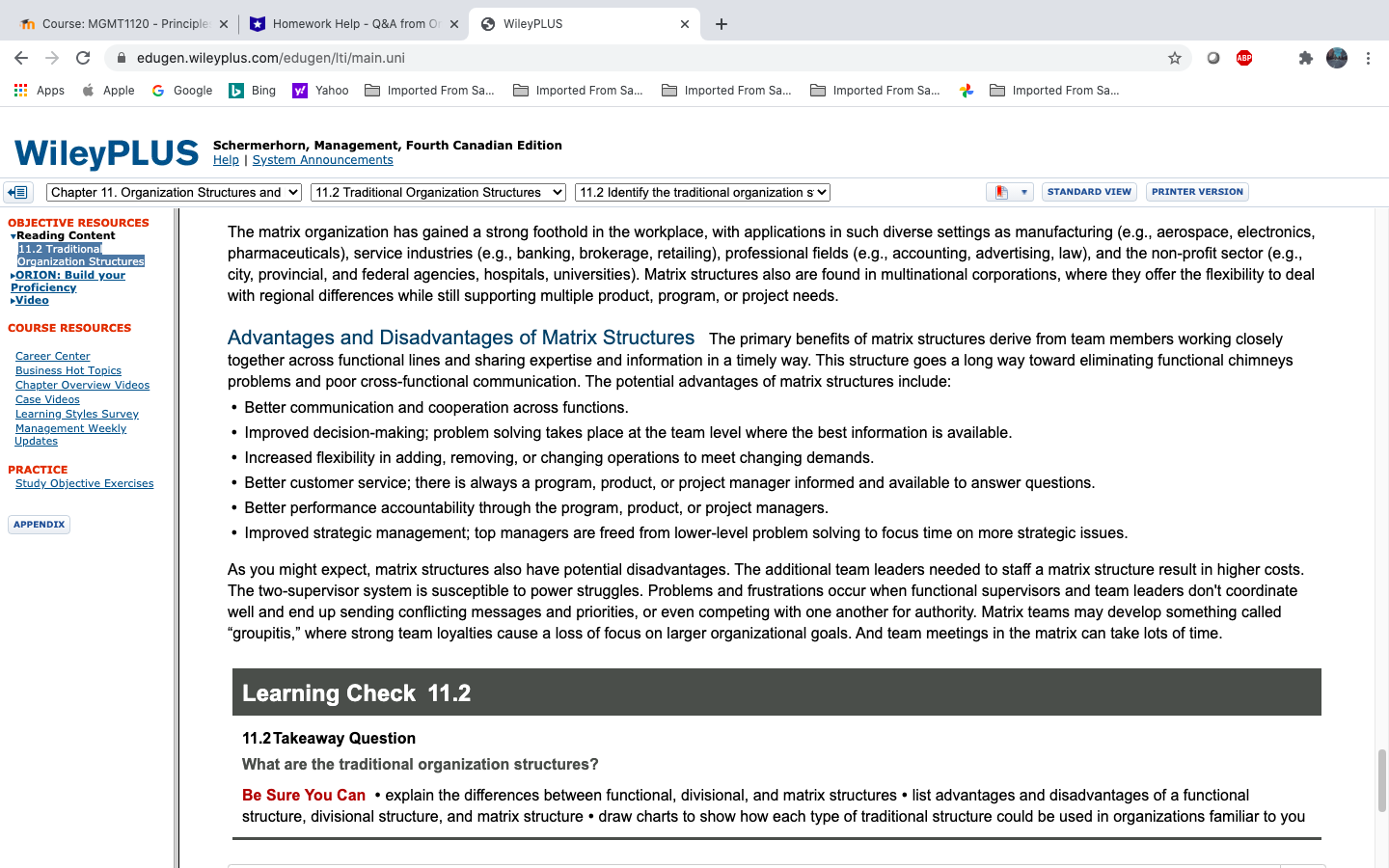The width and height of the screenshot is (1389, 868).
Task: Open the first Imported From Sa... folder
Action: click(430, 91)
